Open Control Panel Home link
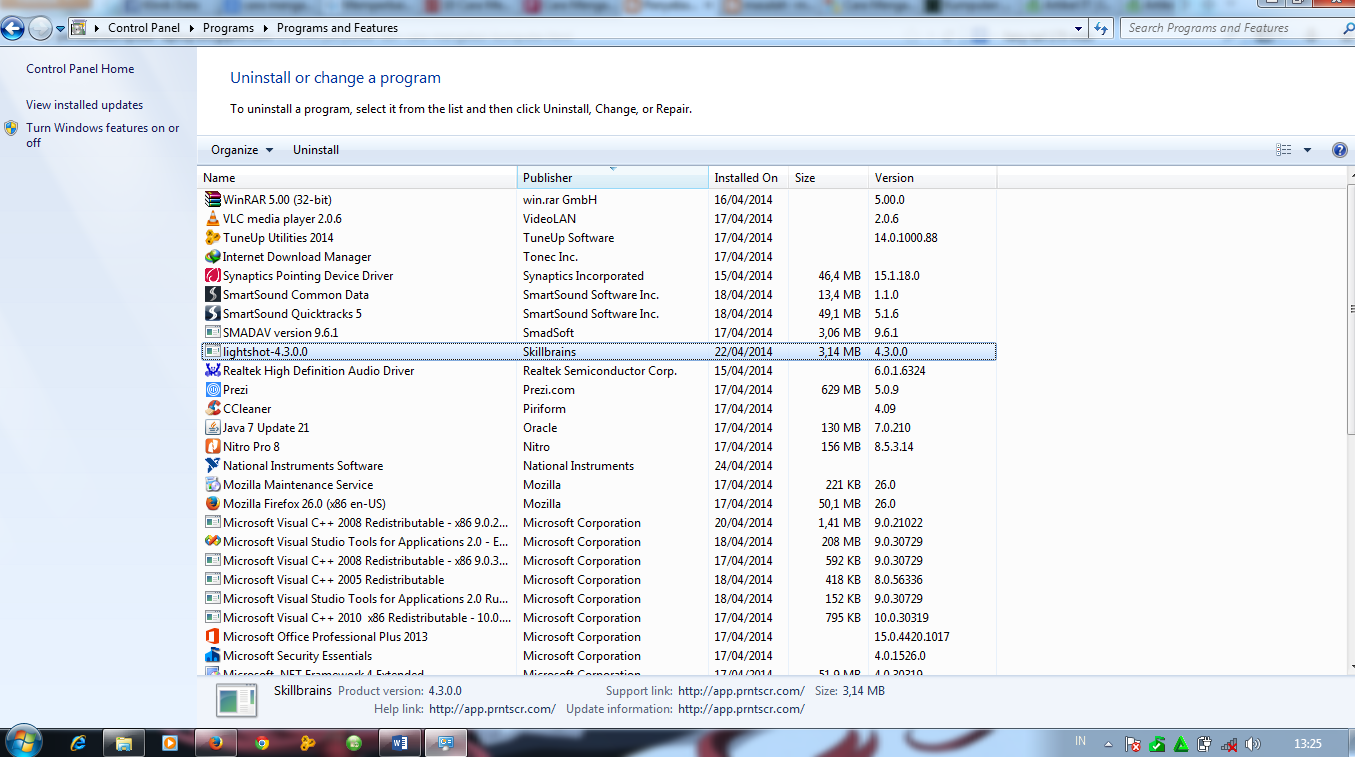1355x757 pixels. click(80, 69)
